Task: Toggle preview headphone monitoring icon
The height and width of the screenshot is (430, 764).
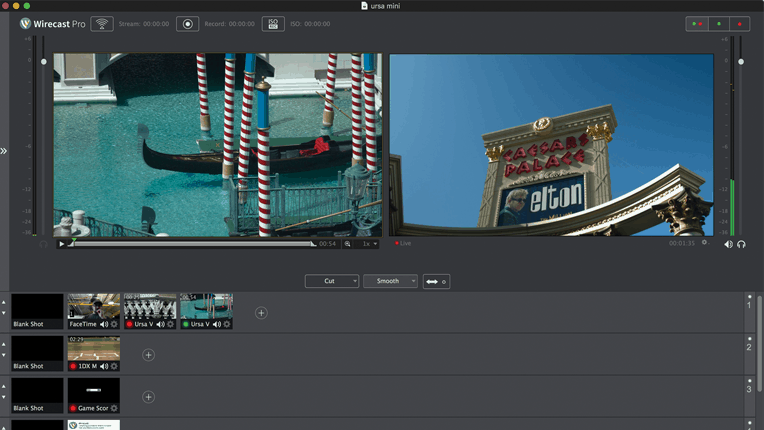Action: pyautogui.click(x=43, y=244)
